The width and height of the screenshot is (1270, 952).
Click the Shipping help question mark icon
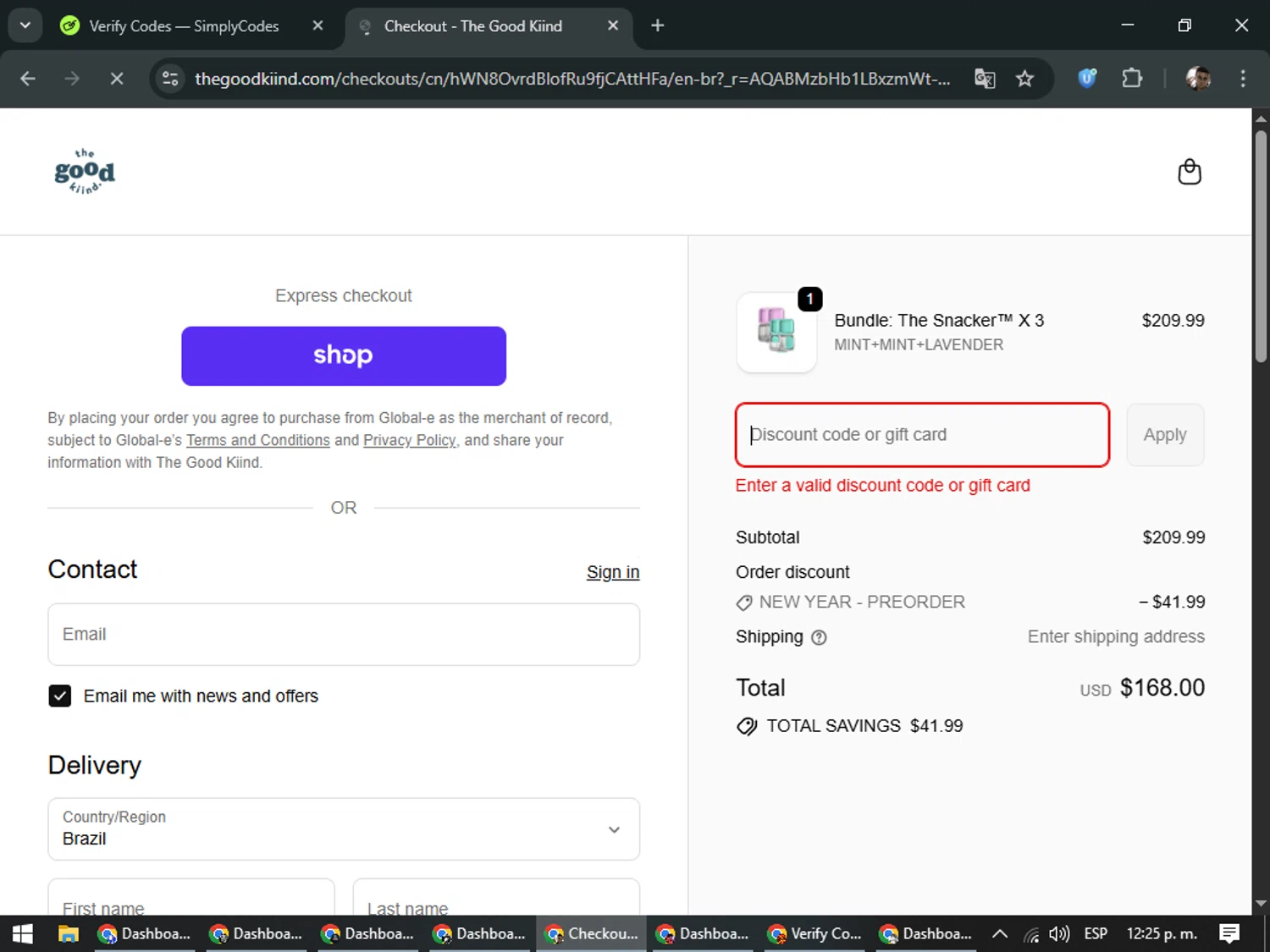click(x=819, y=638)
